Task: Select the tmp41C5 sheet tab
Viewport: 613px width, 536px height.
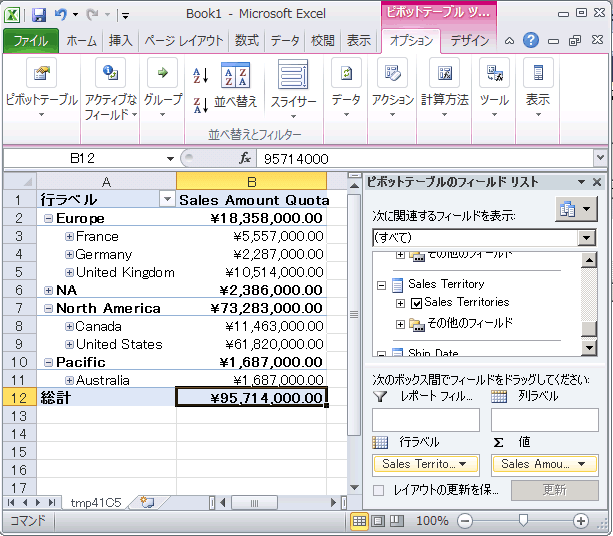Action: point(96,502)
